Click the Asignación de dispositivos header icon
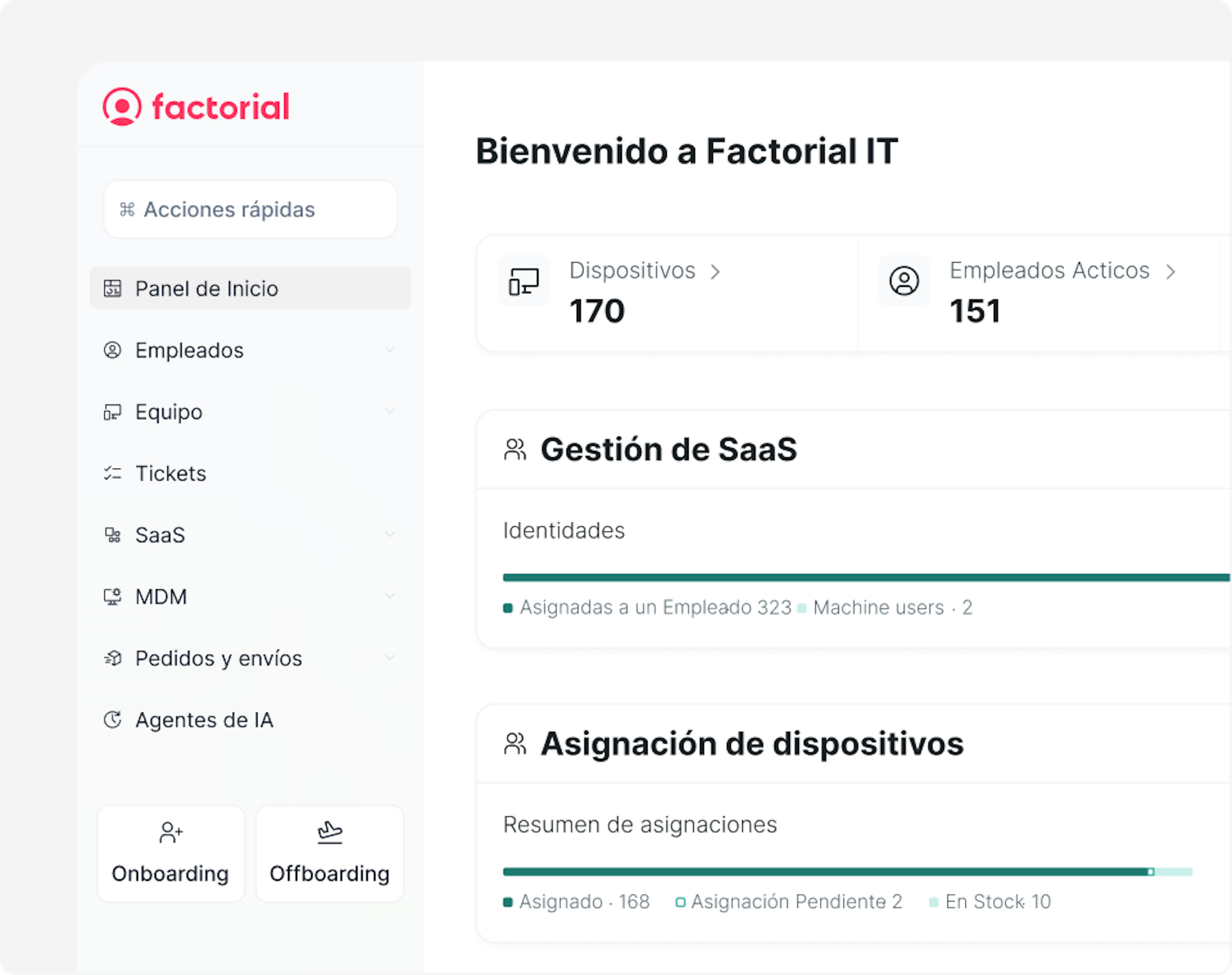The height and width of the screenshot is (975, 1232). [x=515, y=744]
